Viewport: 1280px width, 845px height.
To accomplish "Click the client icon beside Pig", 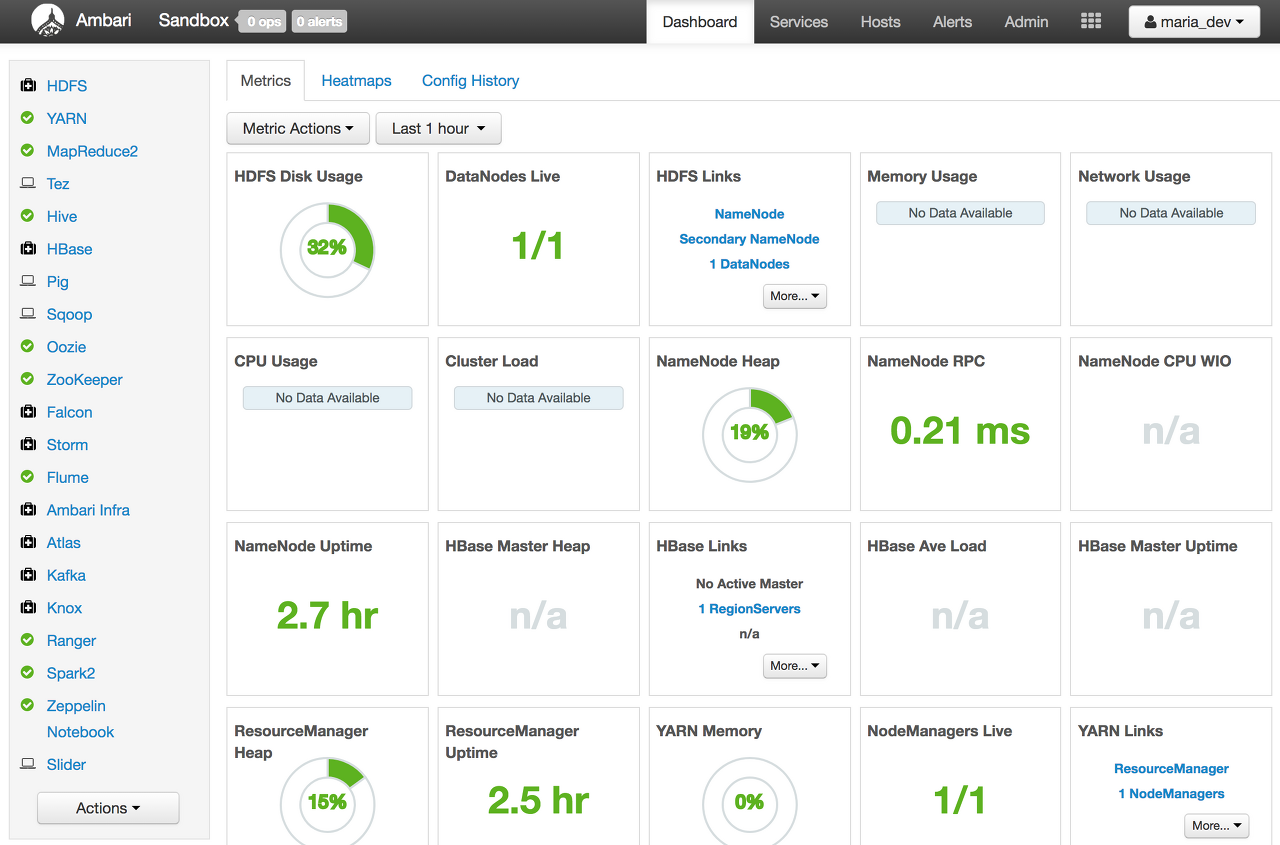I will click(28, 282).
